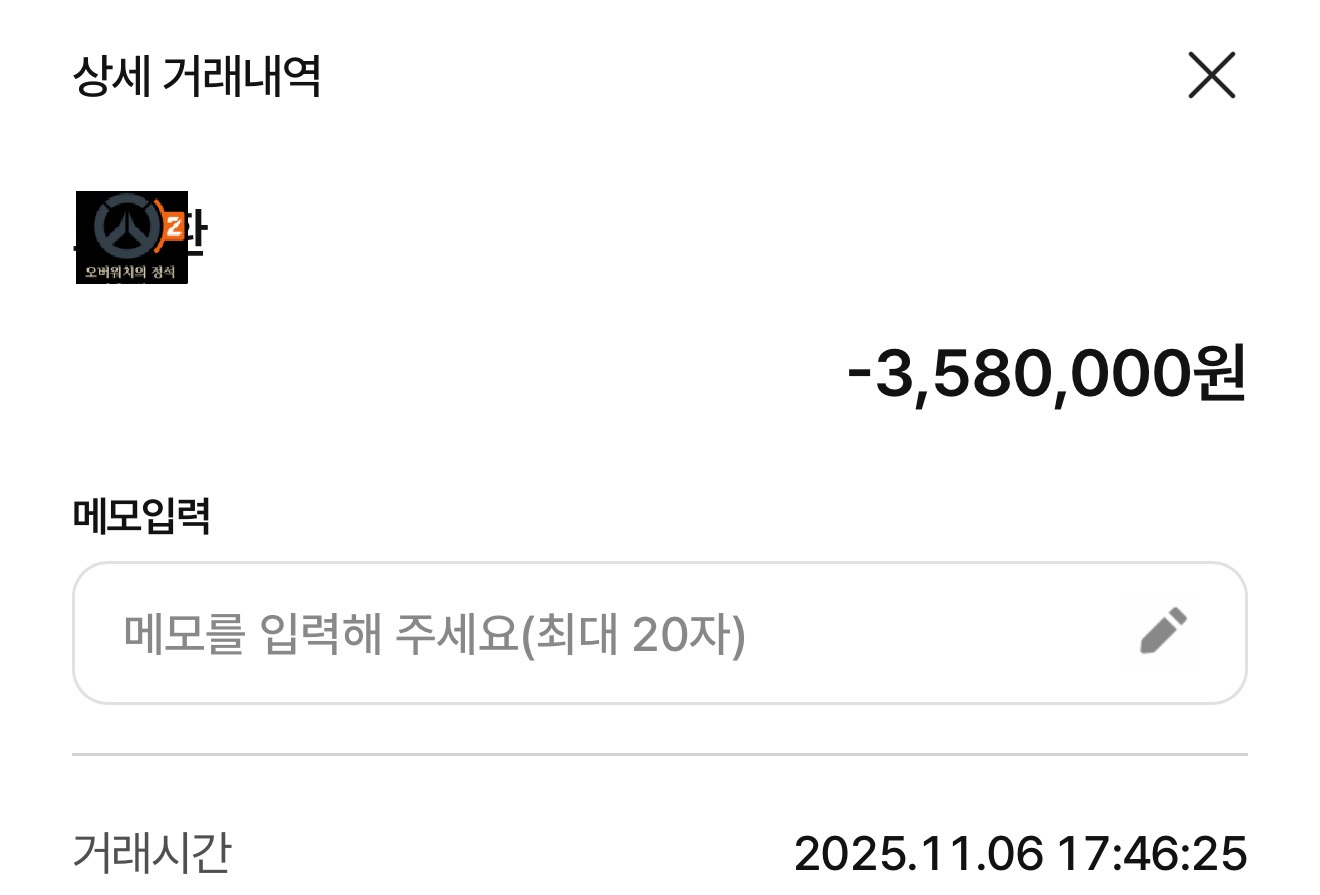Viewport: 1320px width, 895px height.
Task: Click the partially hidden character beside the logo
Action: 197,232
